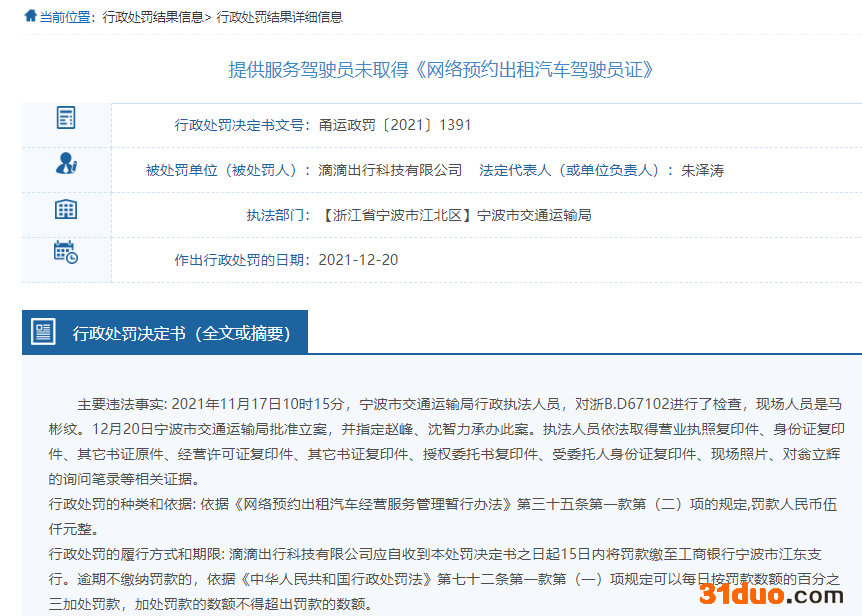Click the person icon beside 被处罚单位
The height and width of the screenshot is (616, 862).
click(66, 163)
